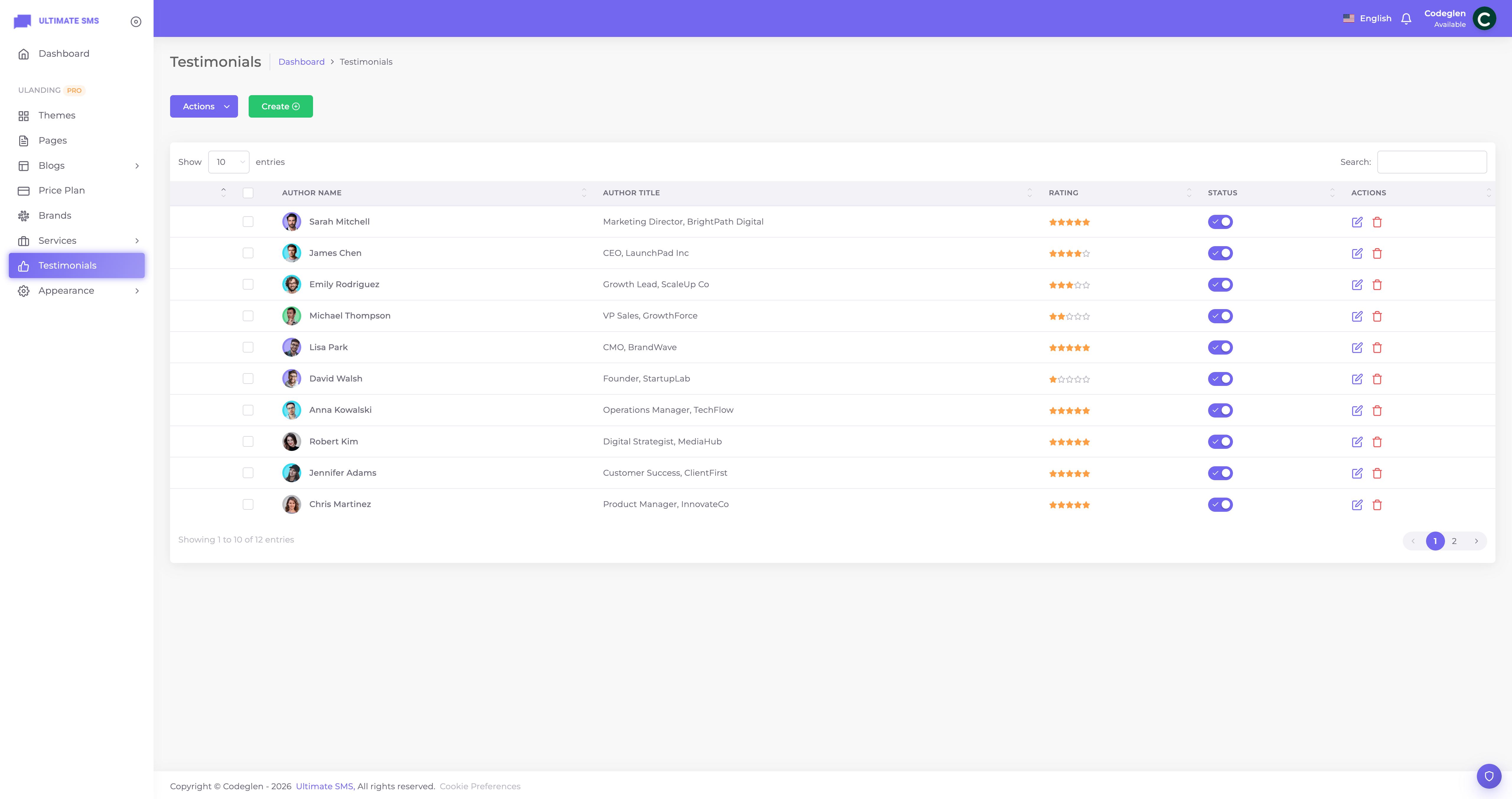Screen dimensions: 1512x799
Task: Check the select-all header checkbox
Action: pos(248,193)
